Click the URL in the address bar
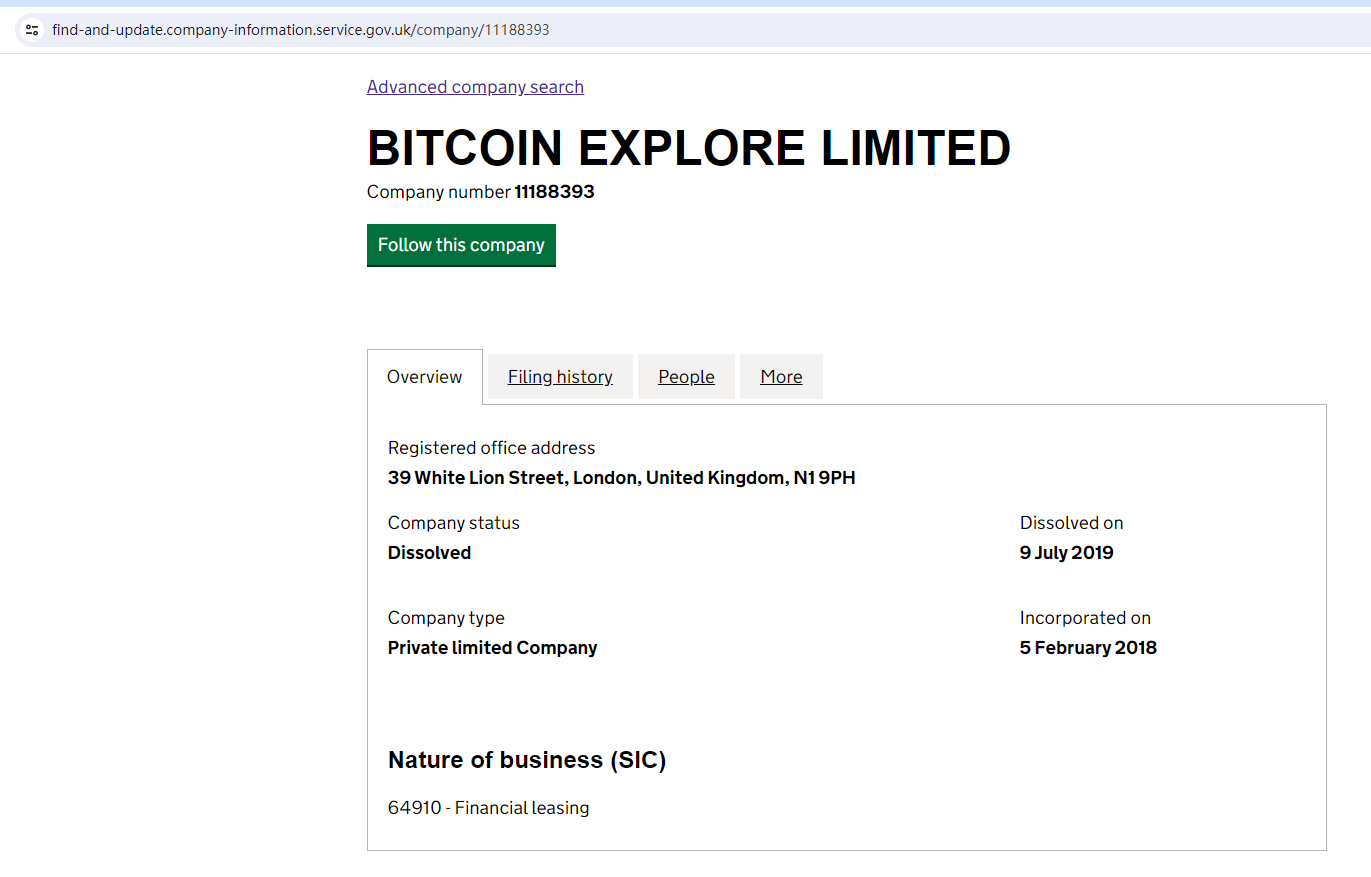The image size is (1371, 877). pyautogui.click(x=300, y=30)
